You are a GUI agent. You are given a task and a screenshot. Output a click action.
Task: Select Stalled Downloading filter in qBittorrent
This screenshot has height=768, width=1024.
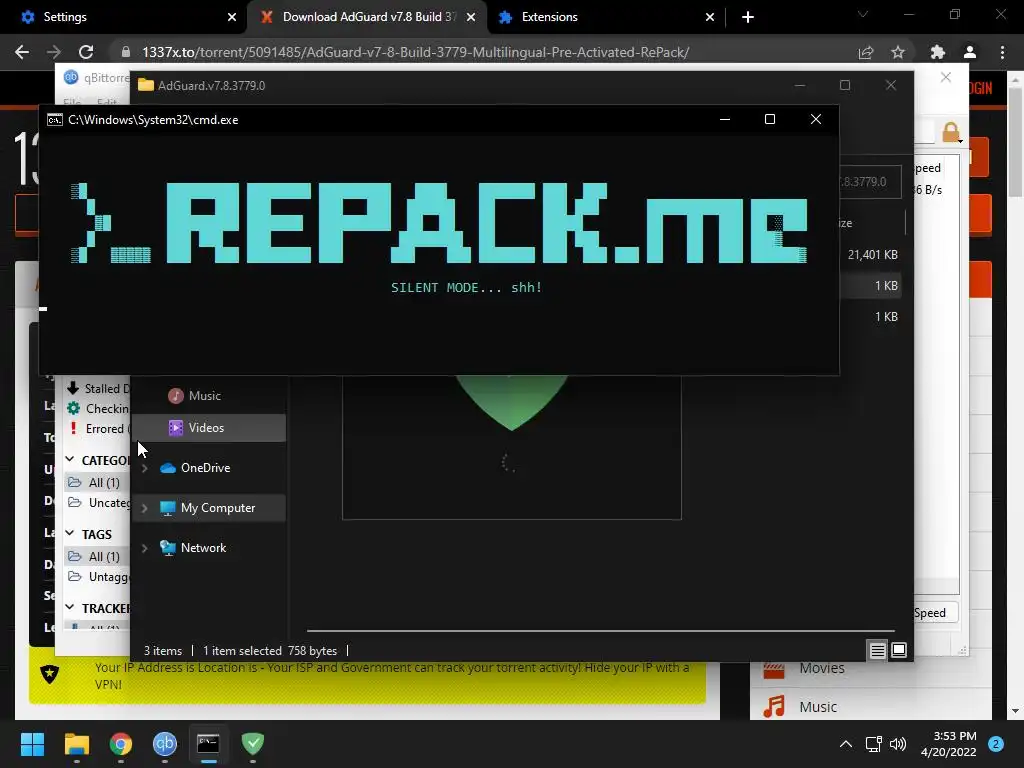98,389
